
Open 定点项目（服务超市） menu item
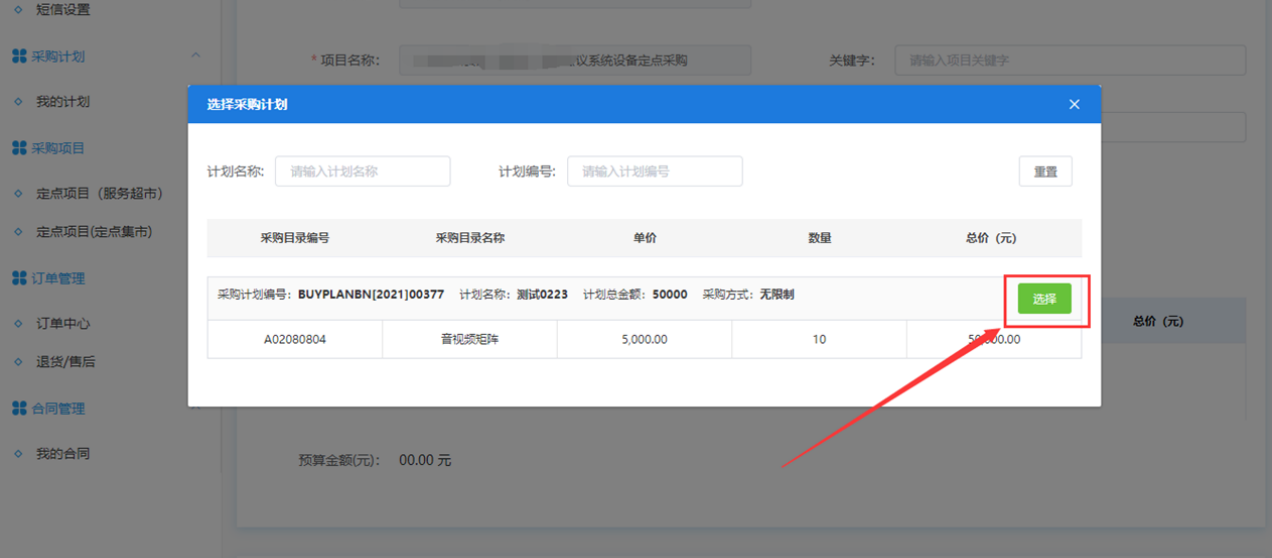coord(99,193)
